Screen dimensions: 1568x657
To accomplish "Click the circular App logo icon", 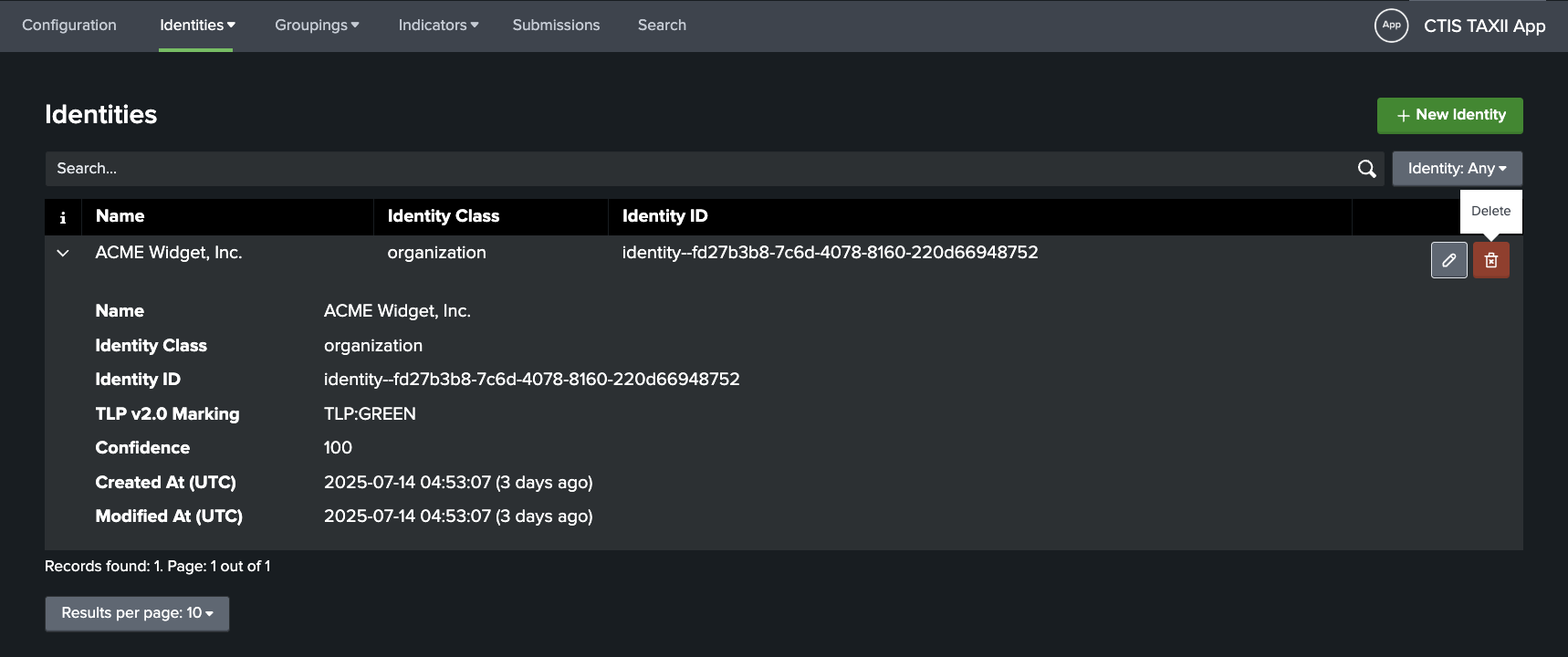I will (x=1391, y=26).
